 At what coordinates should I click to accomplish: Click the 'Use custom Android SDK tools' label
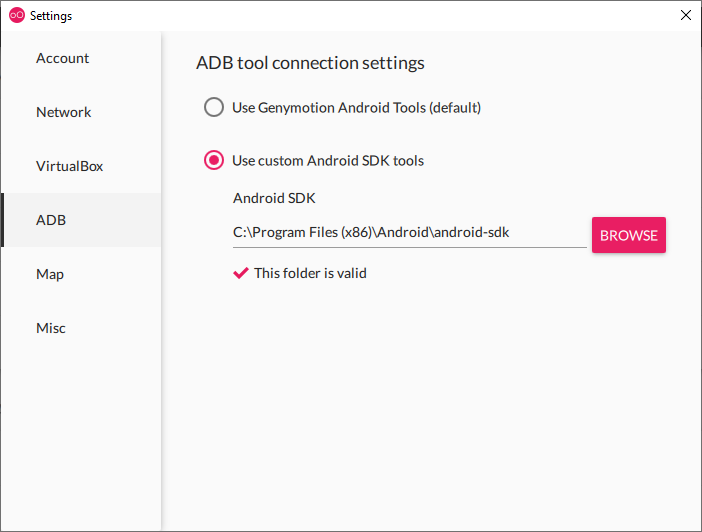click(328, 160)
